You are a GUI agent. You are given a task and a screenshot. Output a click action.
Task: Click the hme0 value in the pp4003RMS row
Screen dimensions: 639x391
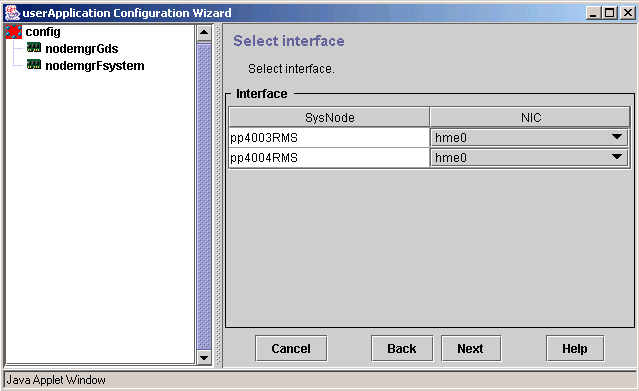451,138
